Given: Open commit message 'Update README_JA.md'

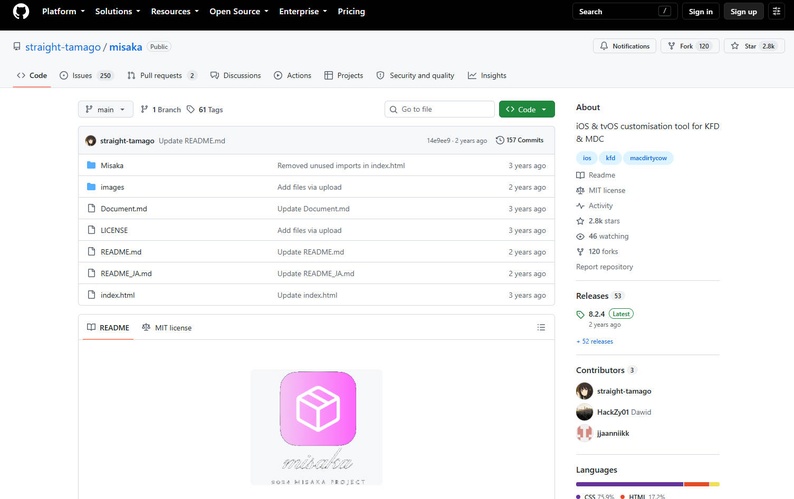Looking at the screenshot, I should (x=315, y=274).
